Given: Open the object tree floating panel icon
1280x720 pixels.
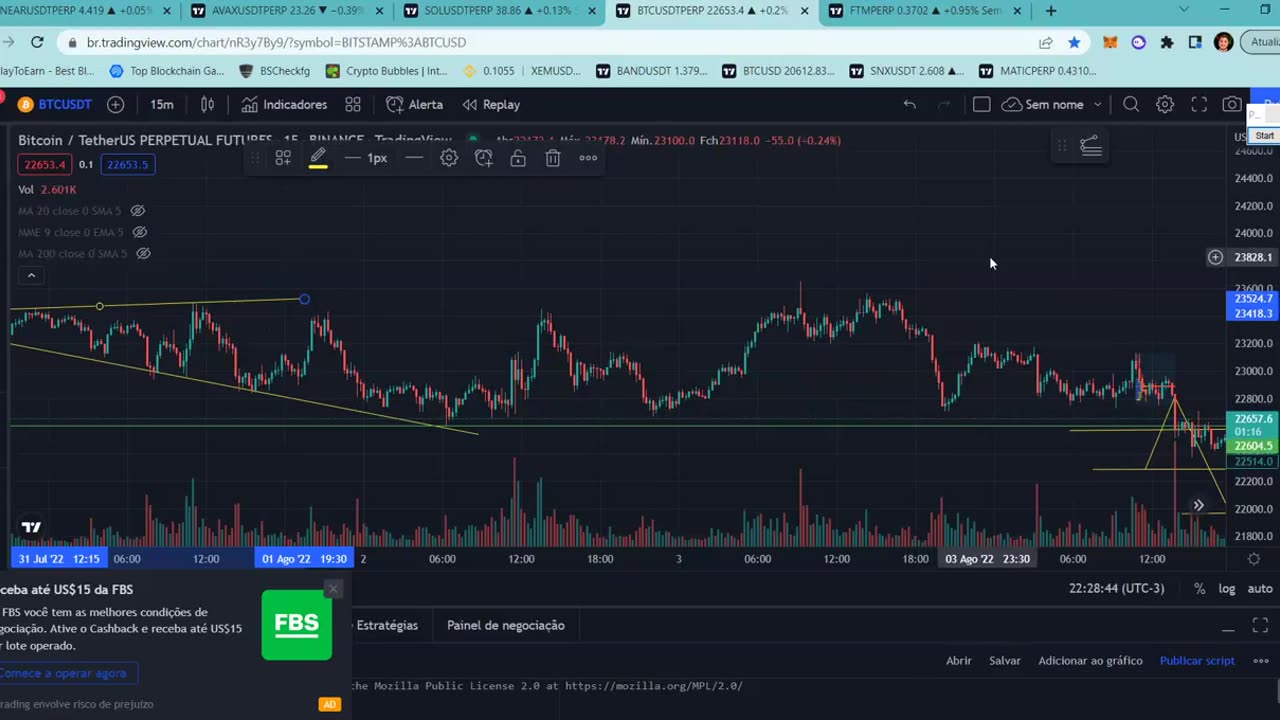Looking at the screenshot, I should pos(1091,147).
